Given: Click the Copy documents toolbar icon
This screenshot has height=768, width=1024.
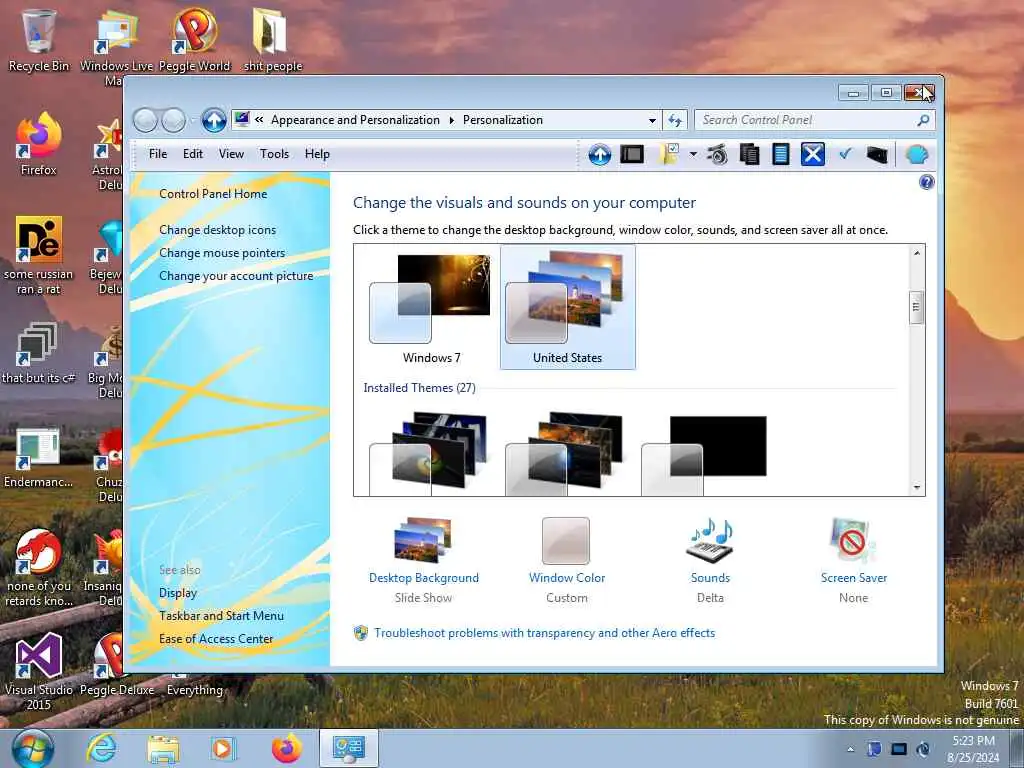Looking at the screenshot, I should 749,155.
